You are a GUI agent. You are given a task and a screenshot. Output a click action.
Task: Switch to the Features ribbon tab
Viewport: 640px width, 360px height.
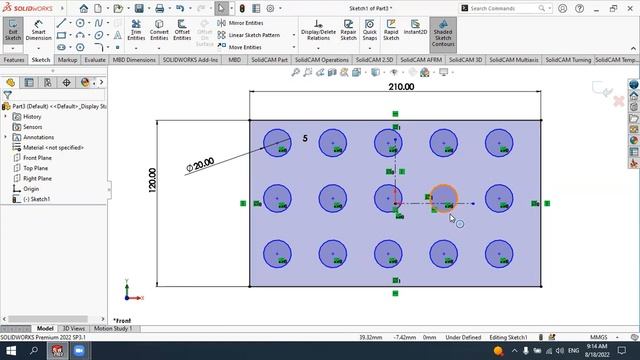click(14, 60)
